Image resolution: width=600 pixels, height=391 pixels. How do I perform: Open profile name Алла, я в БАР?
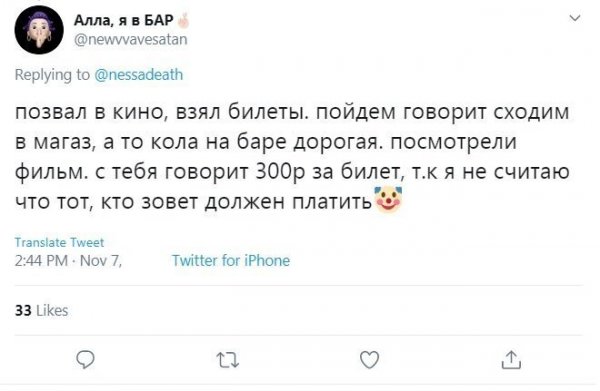coord(124,20)
